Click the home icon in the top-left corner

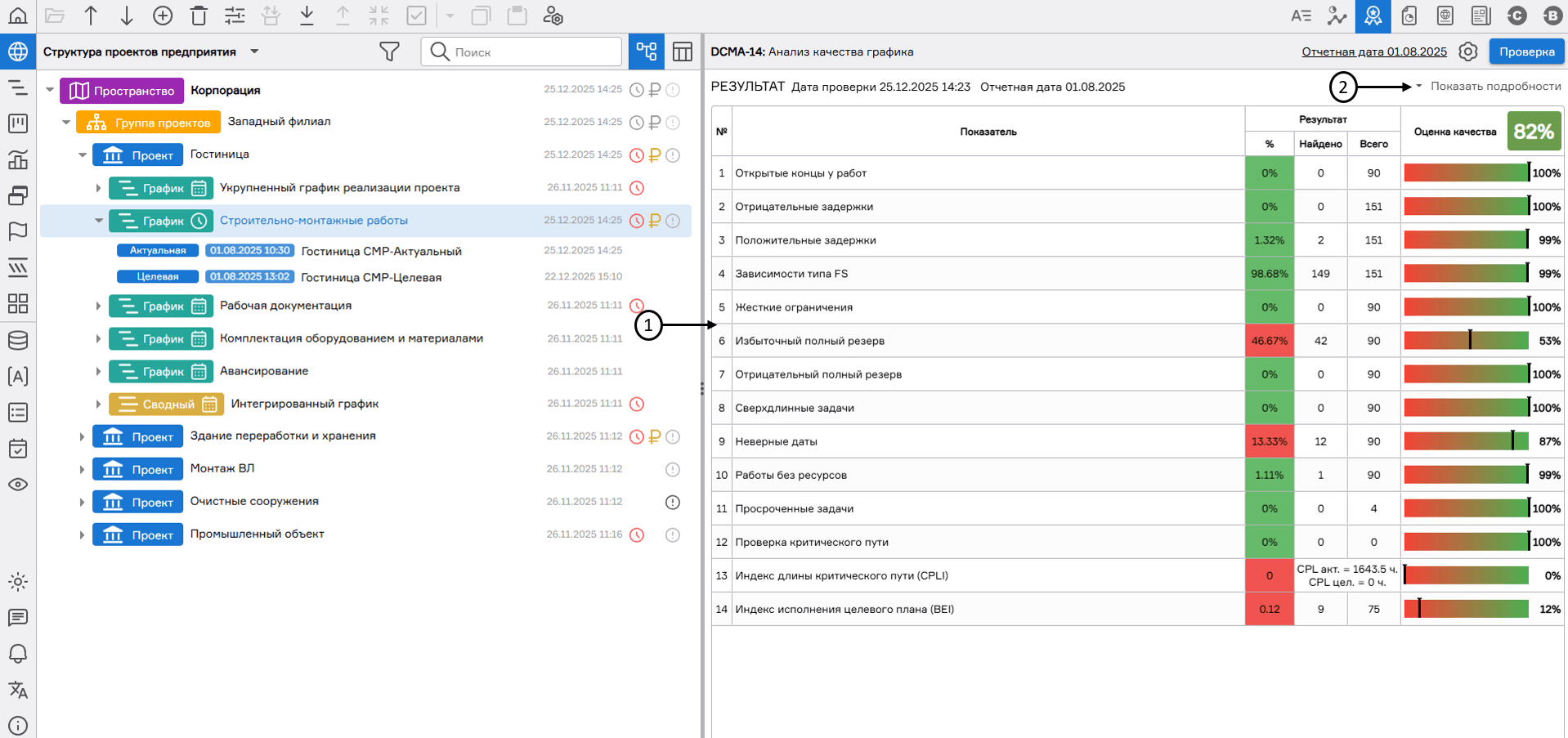(x=17, y=16)
